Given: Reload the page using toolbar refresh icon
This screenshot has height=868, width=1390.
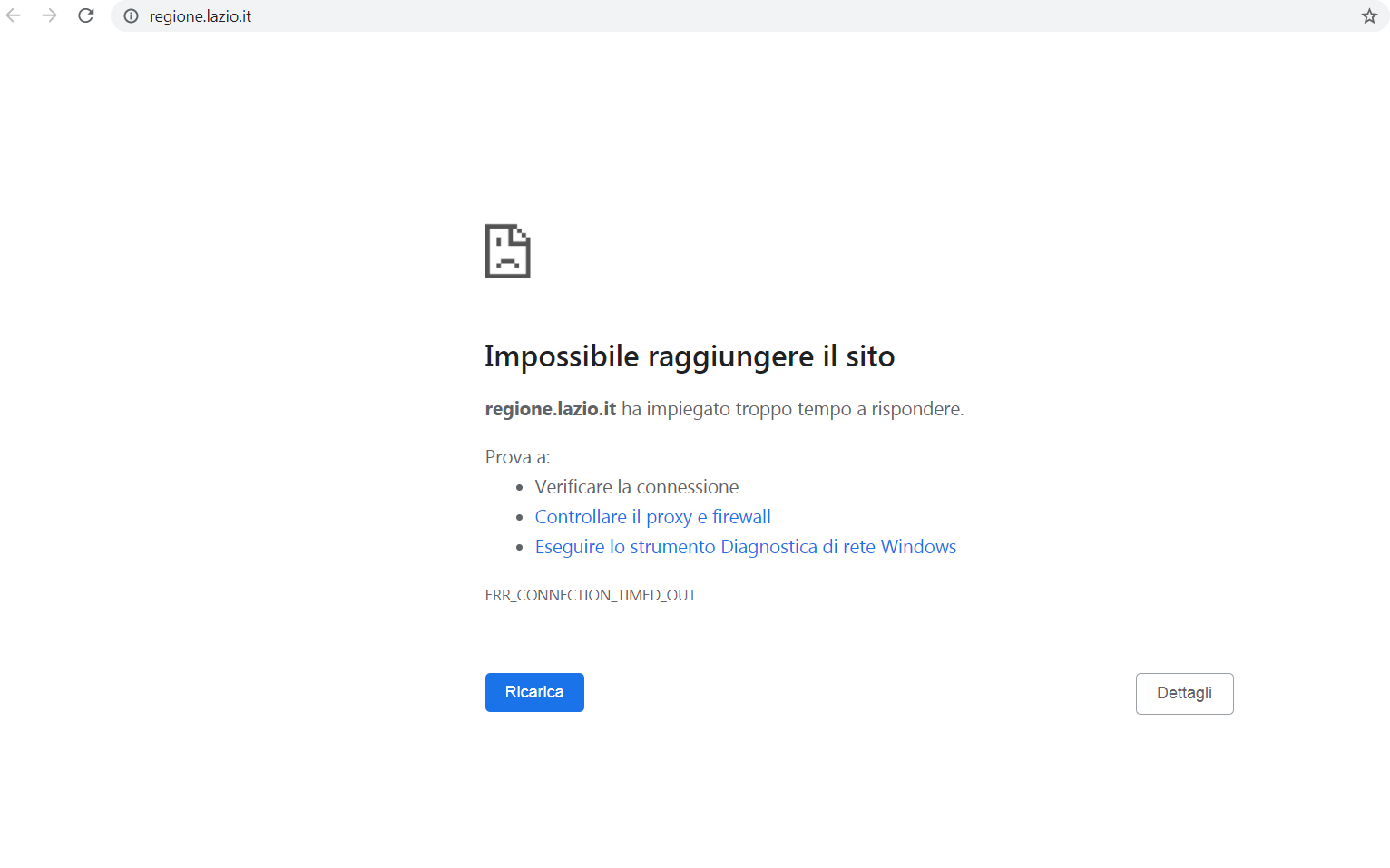Looking at the screenshot, I should tap(86, 15).
